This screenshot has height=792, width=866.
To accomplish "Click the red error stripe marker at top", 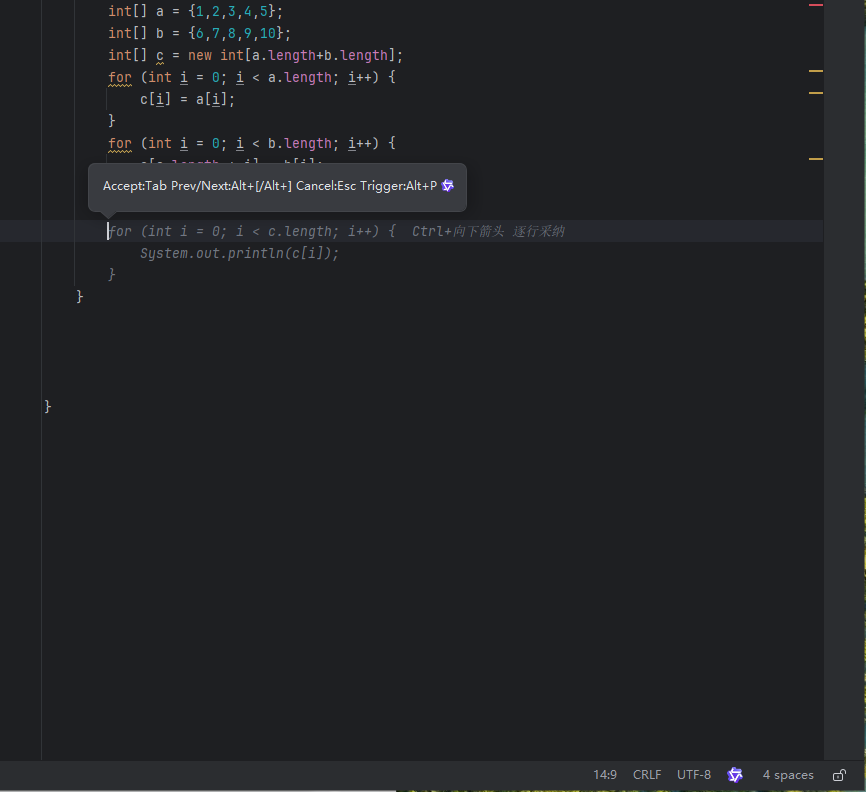I will pos(816,5).
